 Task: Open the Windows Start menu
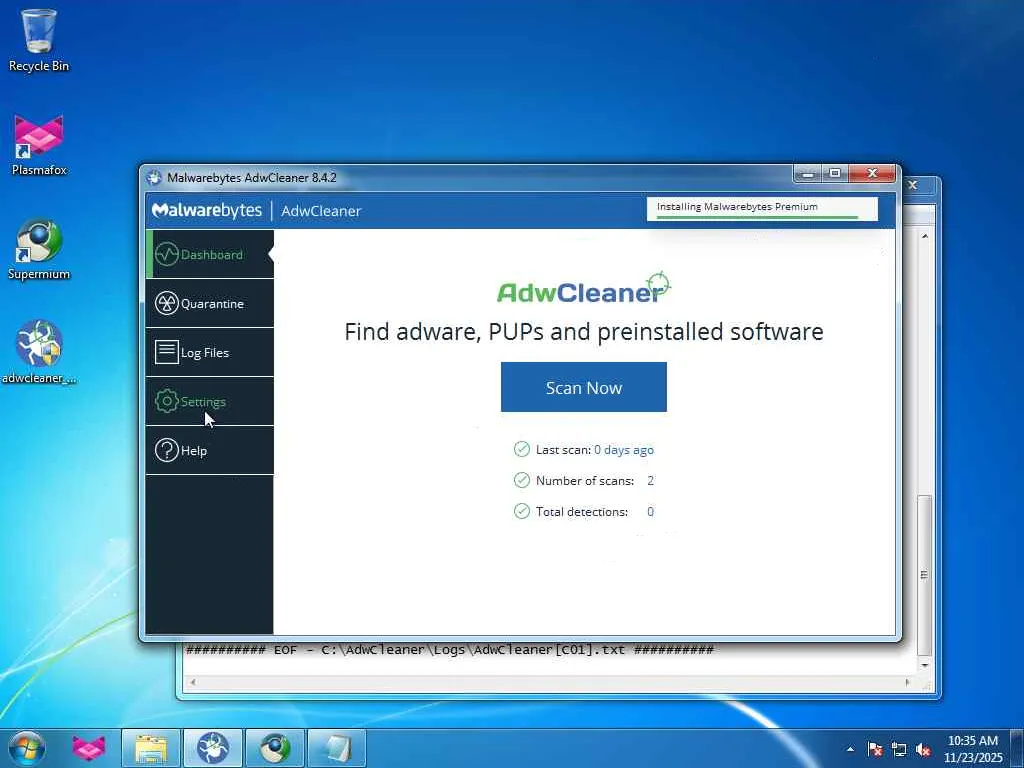click(26, 748)
